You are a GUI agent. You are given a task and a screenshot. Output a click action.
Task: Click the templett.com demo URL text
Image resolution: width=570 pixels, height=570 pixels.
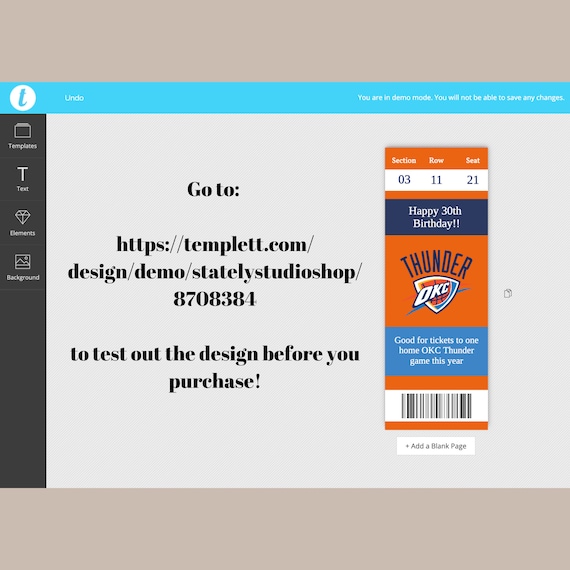[x=215, y=271]
